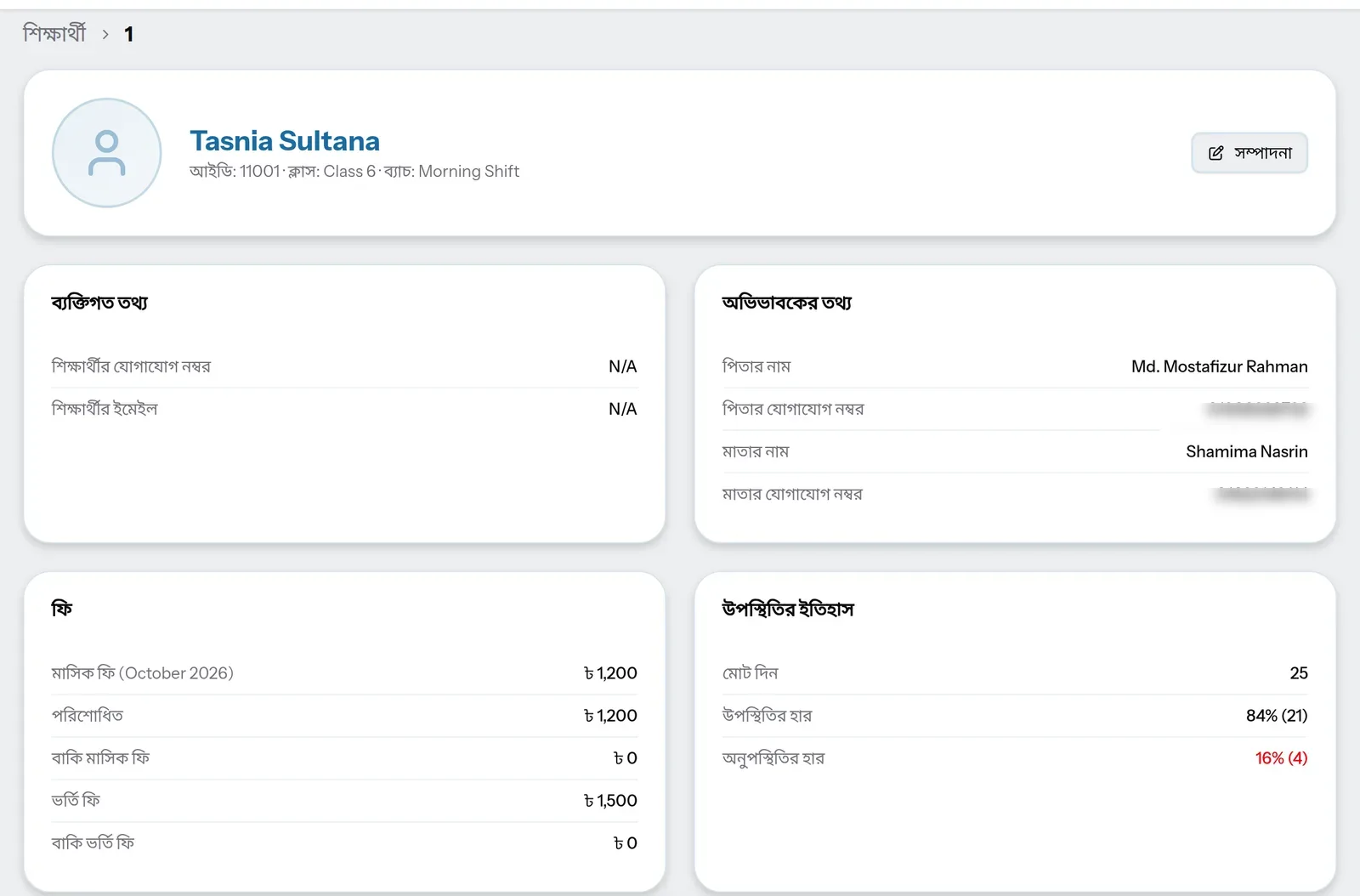Click the student avatar placeholder icon
This screenshot has height=896, width=1360.
[107, 153]
